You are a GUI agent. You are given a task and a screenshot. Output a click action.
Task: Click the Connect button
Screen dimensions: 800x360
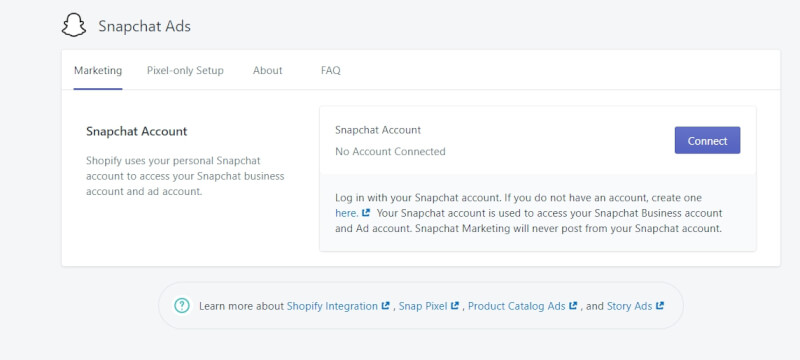[x=707, y=140]
